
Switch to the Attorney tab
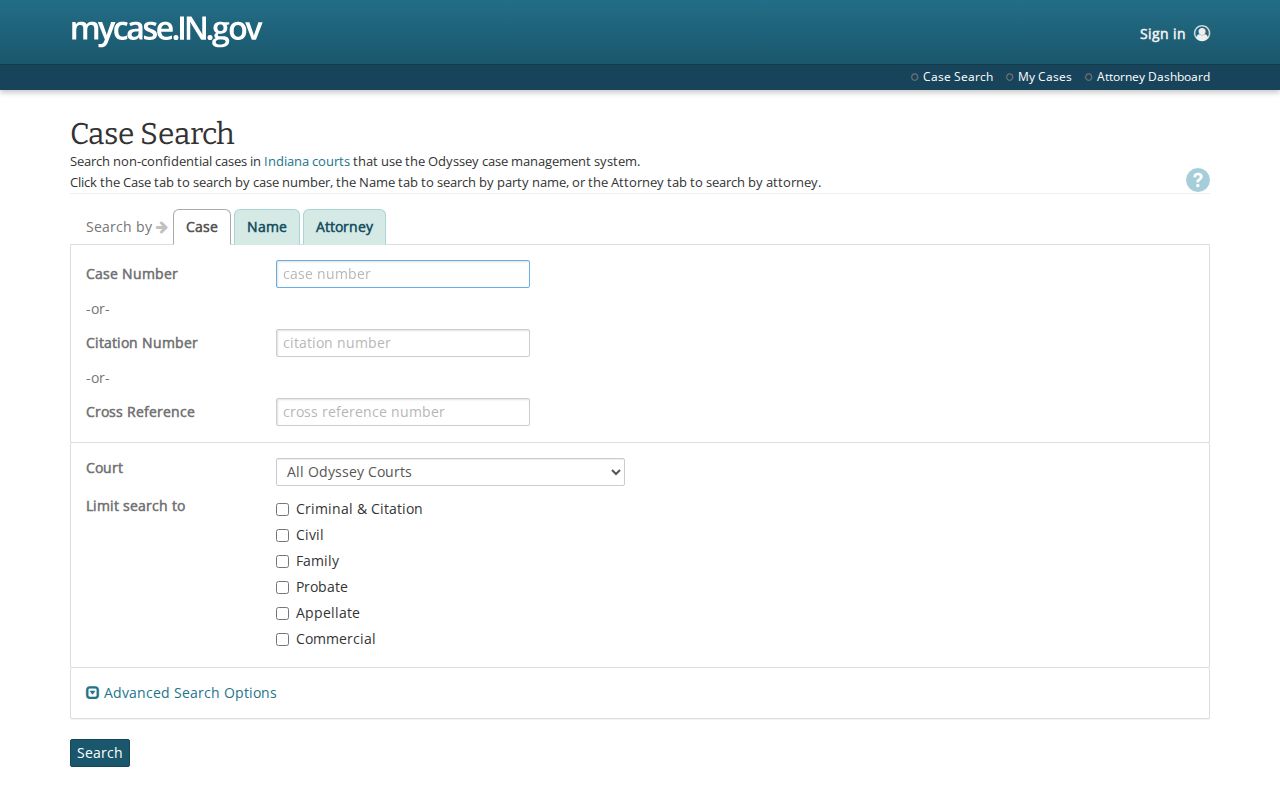point(344,227)
